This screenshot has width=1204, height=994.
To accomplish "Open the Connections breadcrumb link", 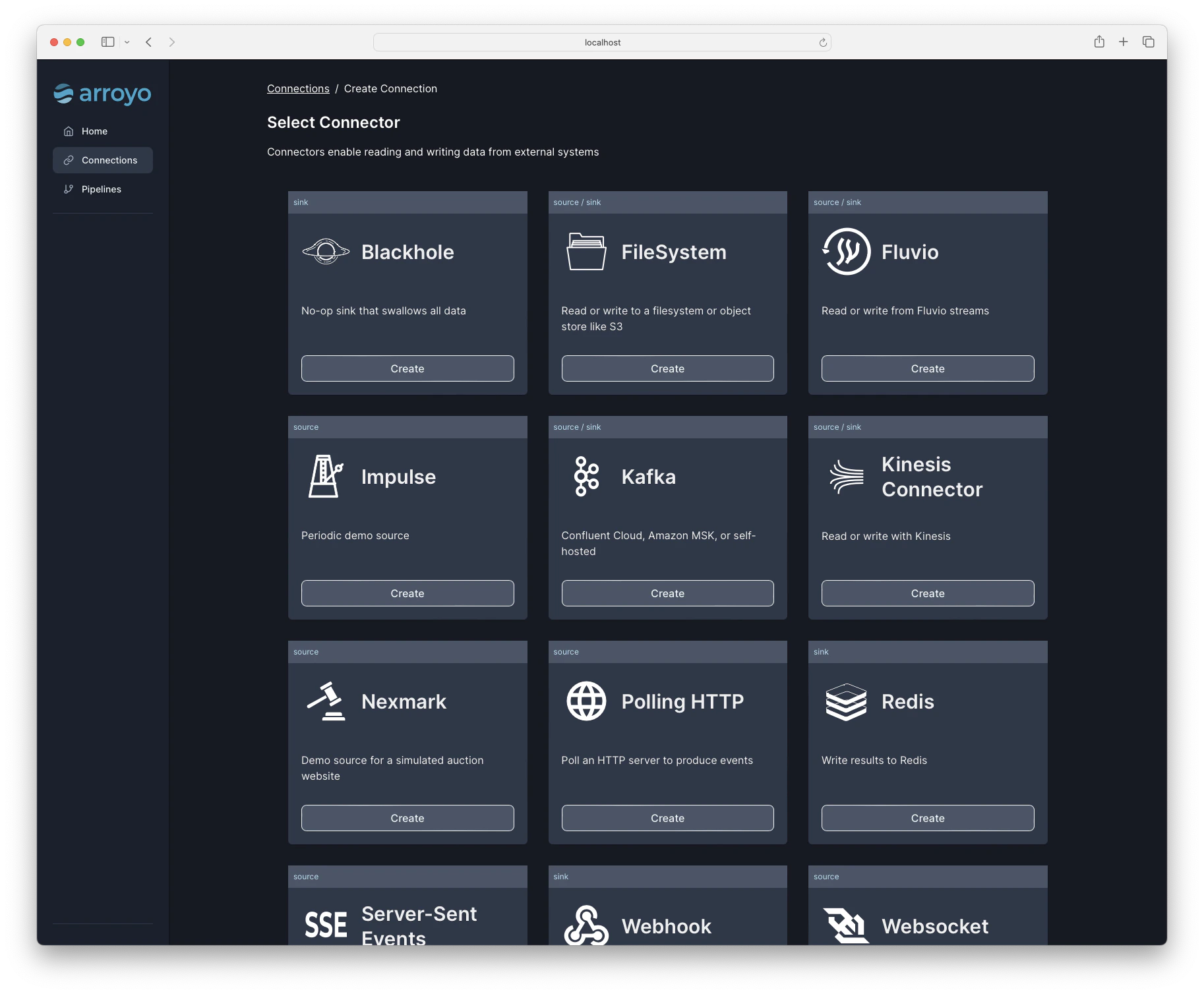I will coord(298,88).
